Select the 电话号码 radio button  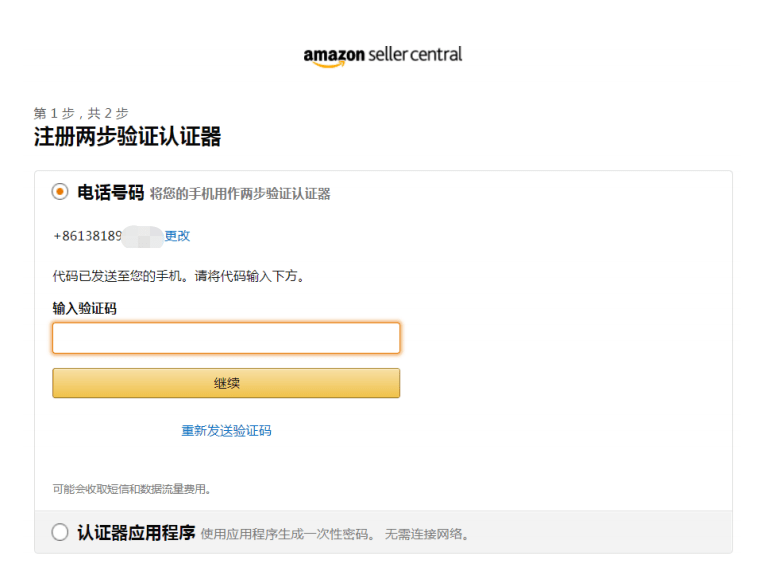[x=60, y=192]
